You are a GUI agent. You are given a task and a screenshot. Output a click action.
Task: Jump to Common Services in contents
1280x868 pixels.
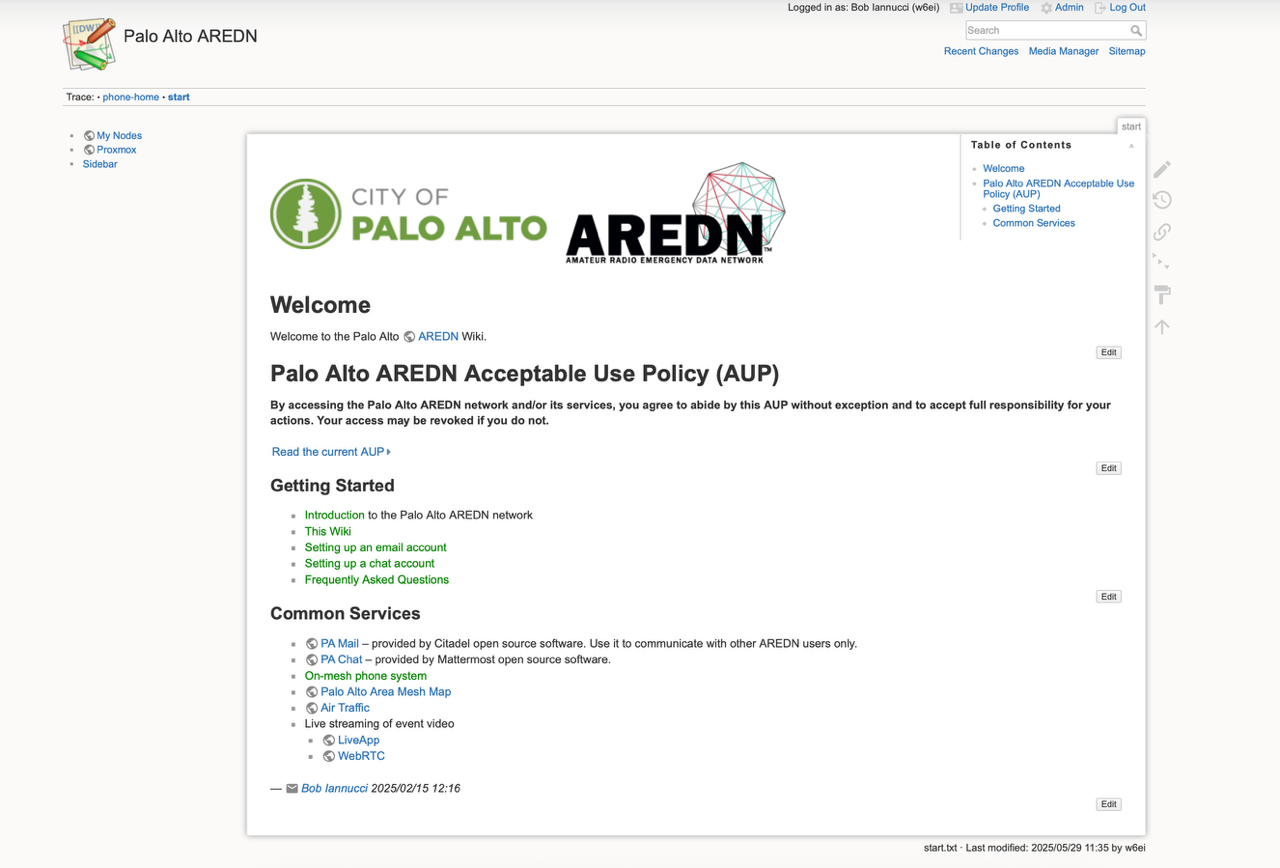tap(1034, 223)
